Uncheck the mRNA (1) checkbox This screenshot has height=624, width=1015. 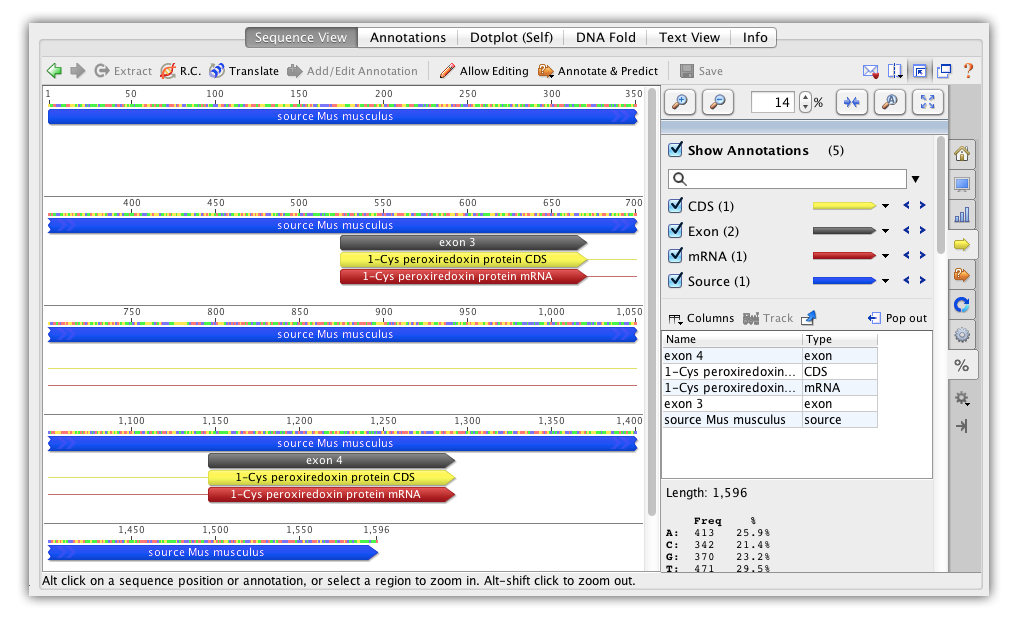click(675, 255)
